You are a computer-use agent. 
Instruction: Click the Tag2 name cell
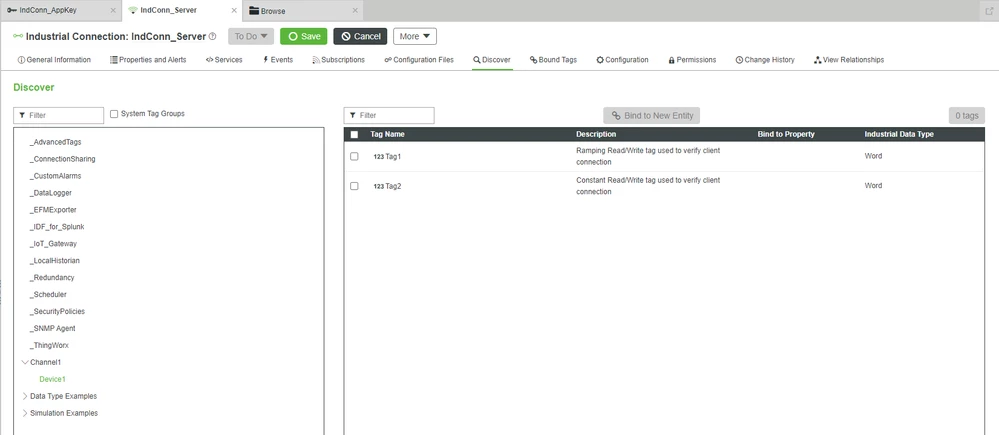(x=394, y=187)
